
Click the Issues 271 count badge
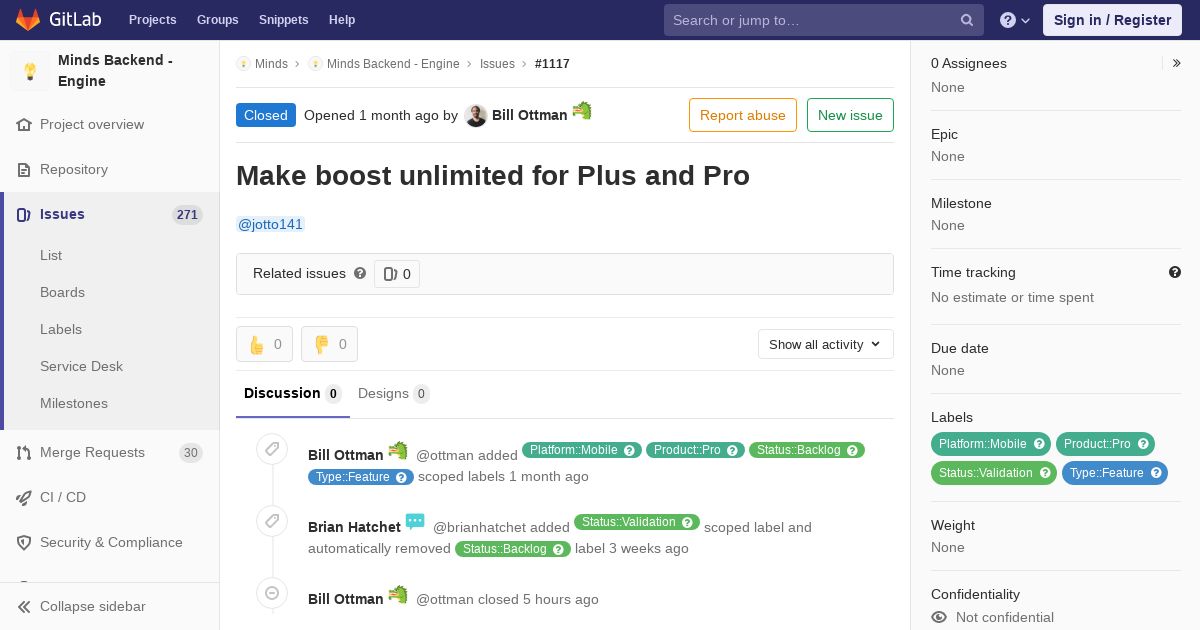point(187,215)
